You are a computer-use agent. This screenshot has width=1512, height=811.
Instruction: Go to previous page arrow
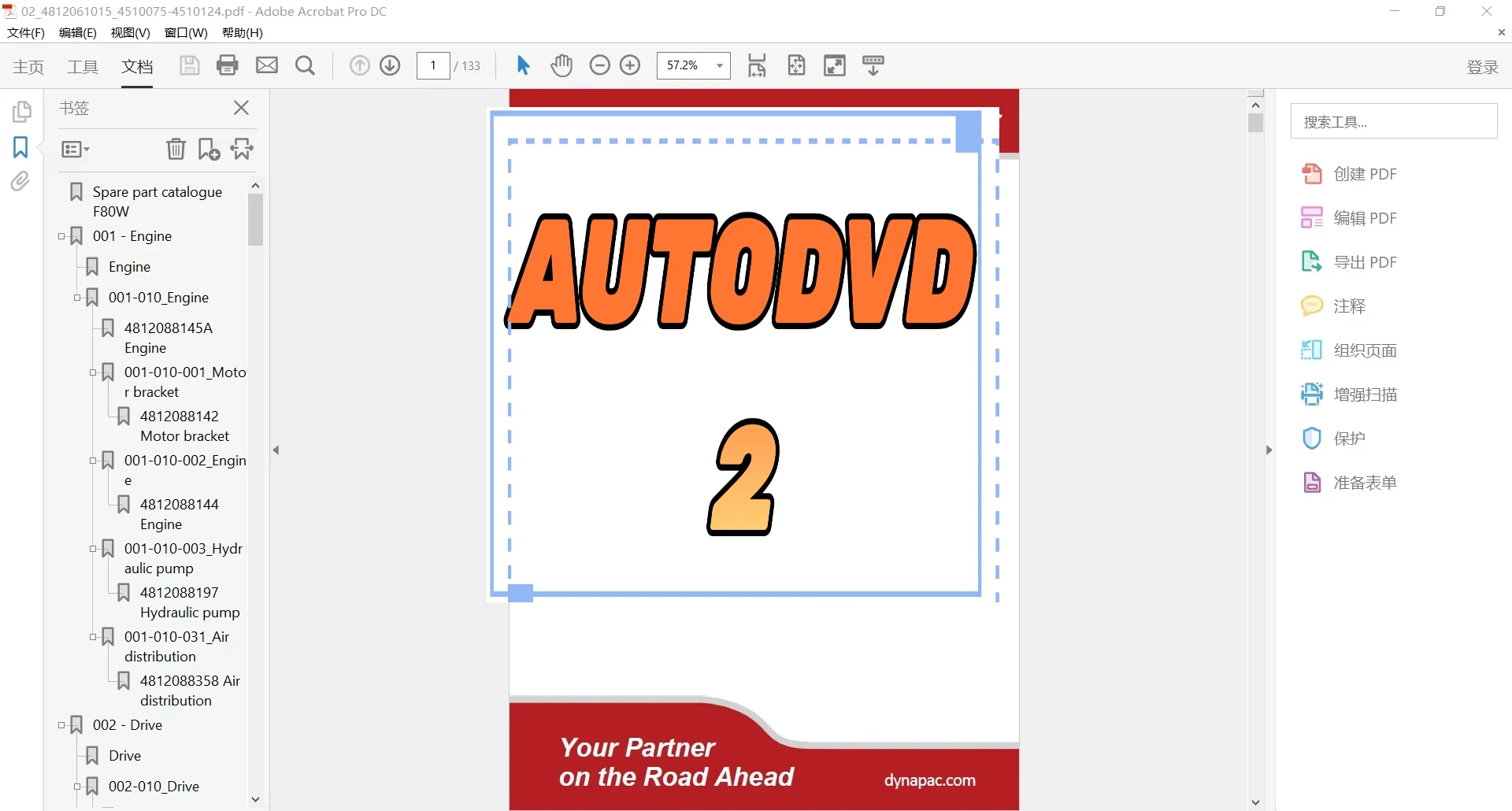[359, 65]
